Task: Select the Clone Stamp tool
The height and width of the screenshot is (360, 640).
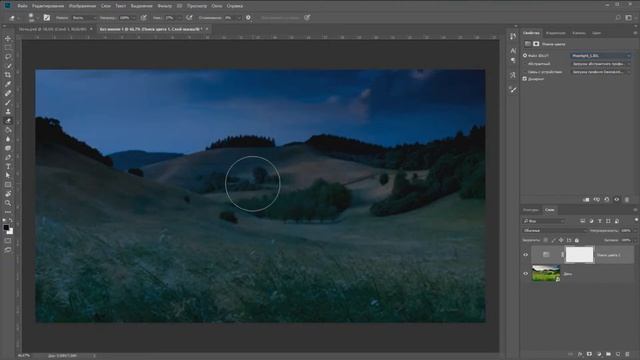Action: click(x=8, y=111)
